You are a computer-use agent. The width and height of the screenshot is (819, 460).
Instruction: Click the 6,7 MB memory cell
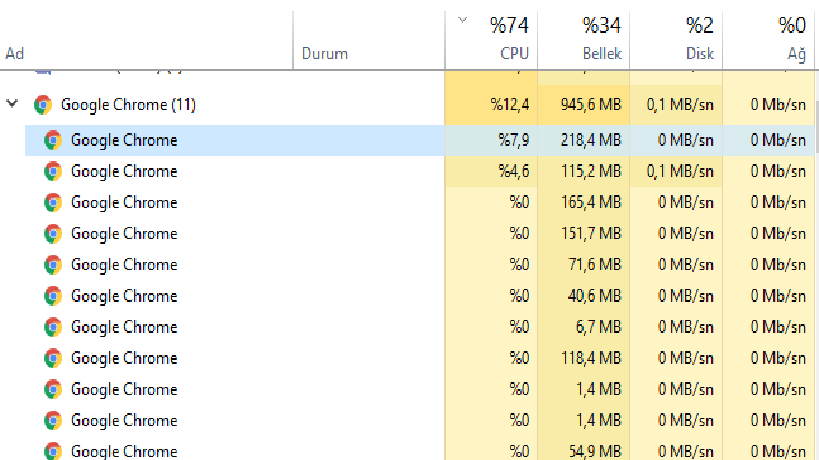pos(583,327)
